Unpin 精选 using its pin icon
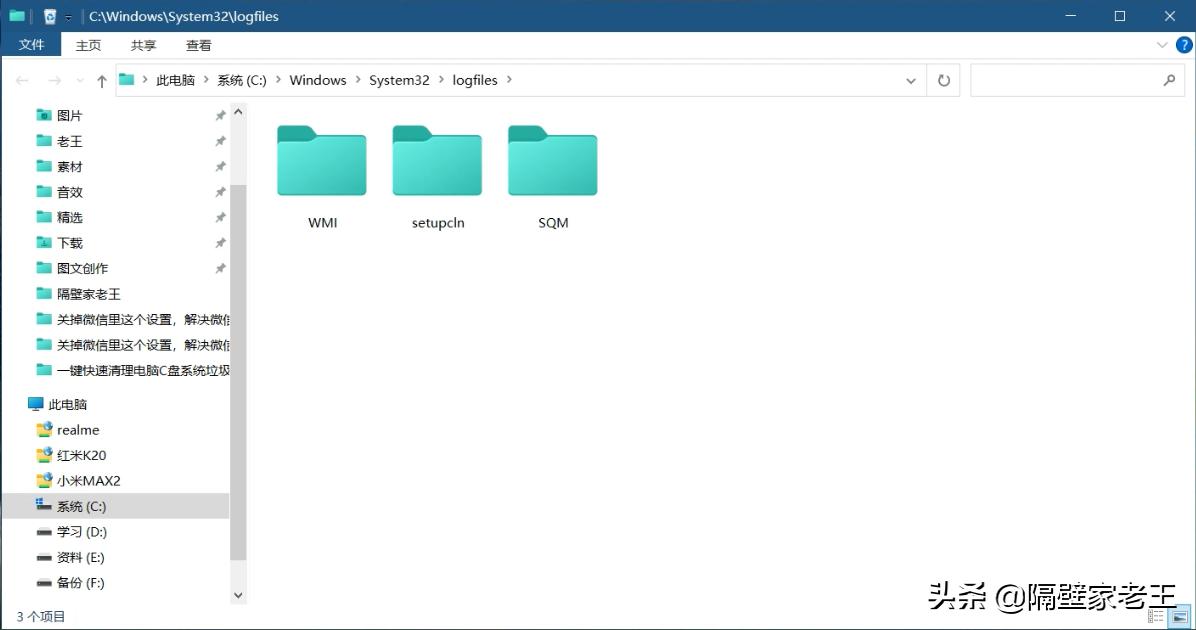 pyautogui.click(x=220, y=217)
